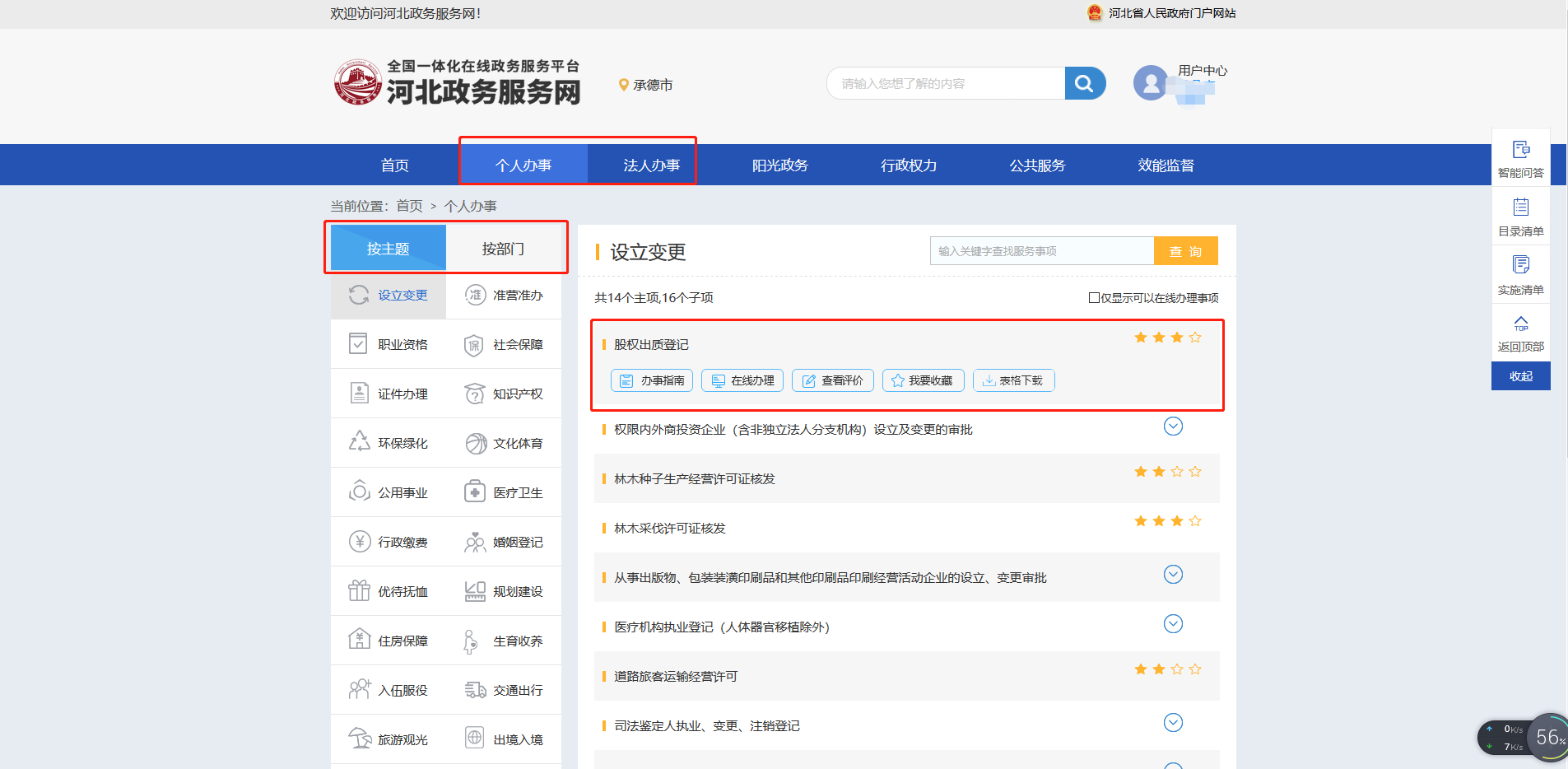This screenshot has height=769, width=1568.
Task: Expand the 权限内外商投资企业 service item
Action: click(x=1174, y=426)
